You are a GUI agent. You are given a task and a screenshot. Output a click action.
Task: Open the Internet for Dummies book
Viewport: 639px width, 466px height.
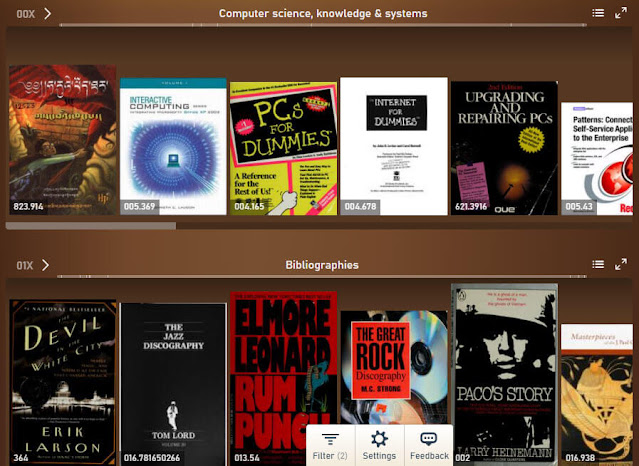394,146
